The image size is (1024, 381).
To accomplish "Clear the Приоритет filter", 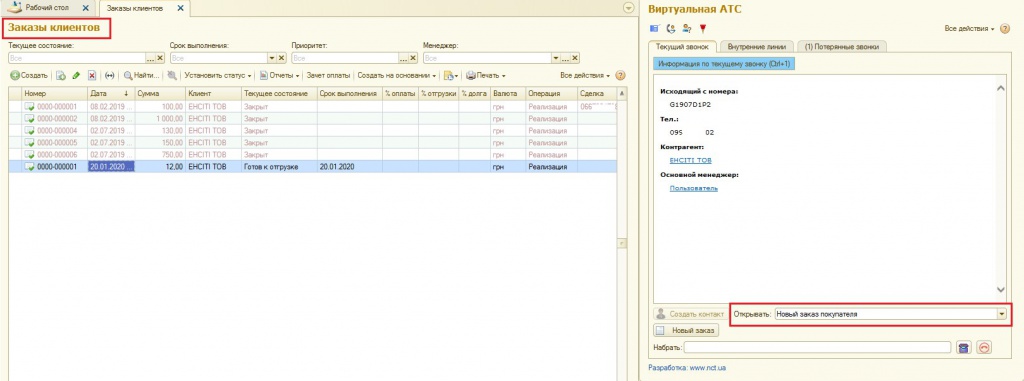I will (413, 59).
